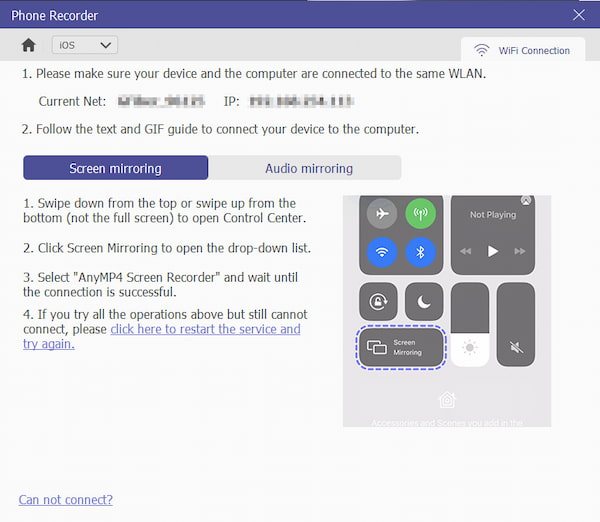
Task: Tap the green cellular data icon
Action: coord(420,214)
